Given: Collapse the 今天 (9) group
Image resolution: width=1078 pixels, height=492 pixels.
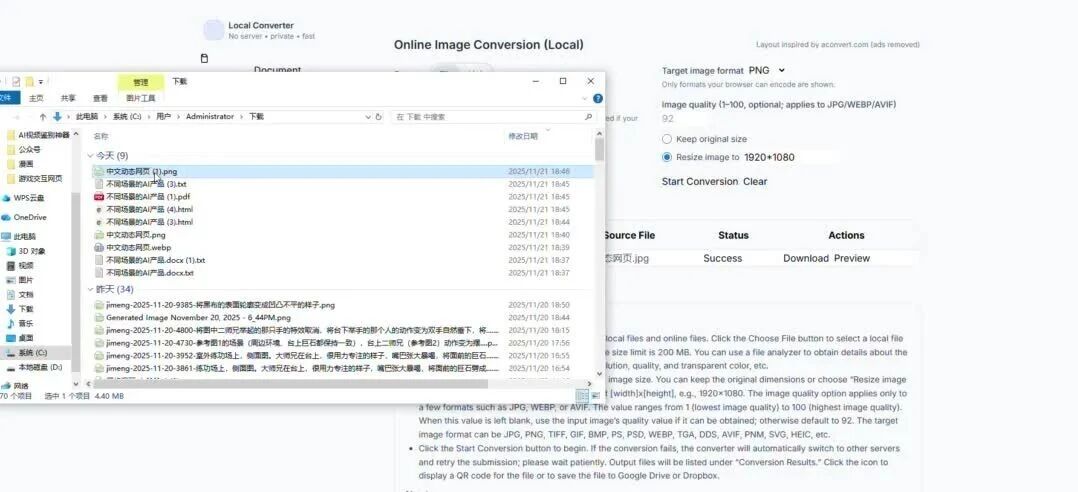Looking at the screenshot, I should tap(91, 156).
